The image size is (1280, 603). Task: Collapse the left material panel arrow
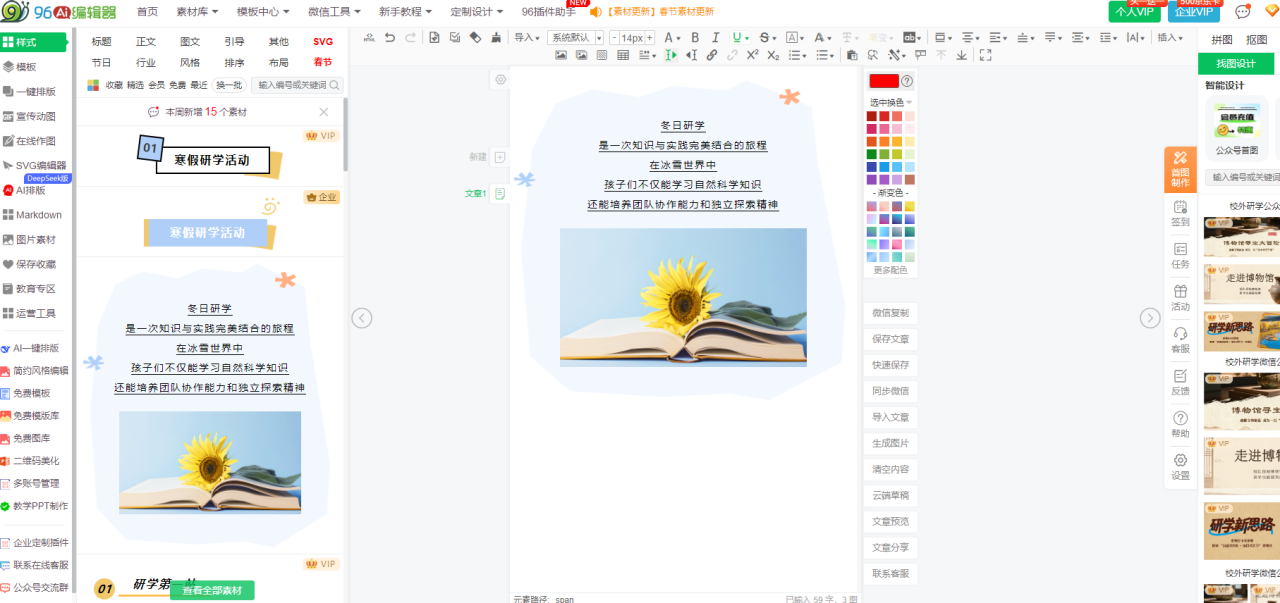coord(362,317)
